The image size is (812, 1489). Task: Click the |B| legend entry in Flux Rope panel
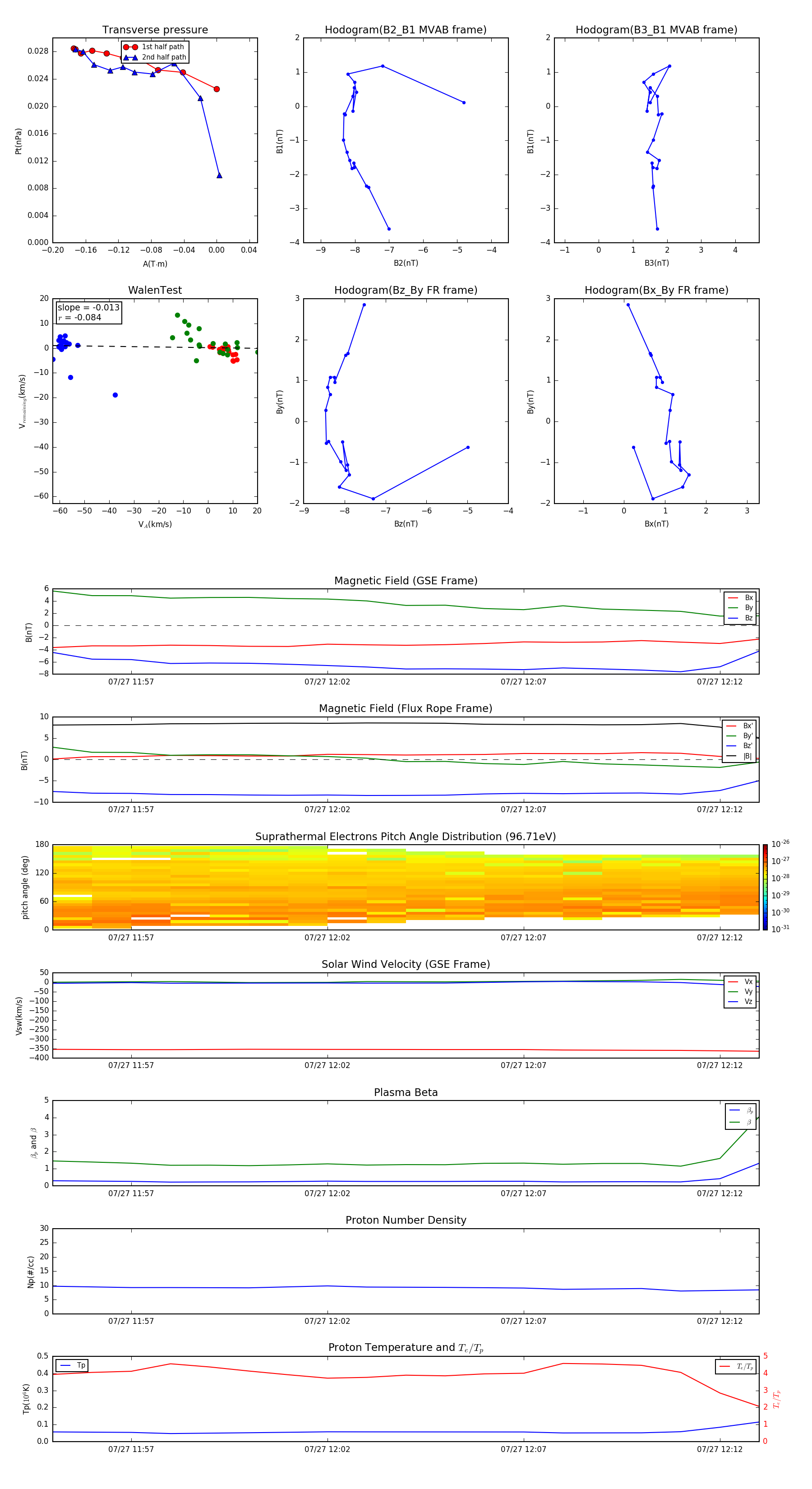739,756
